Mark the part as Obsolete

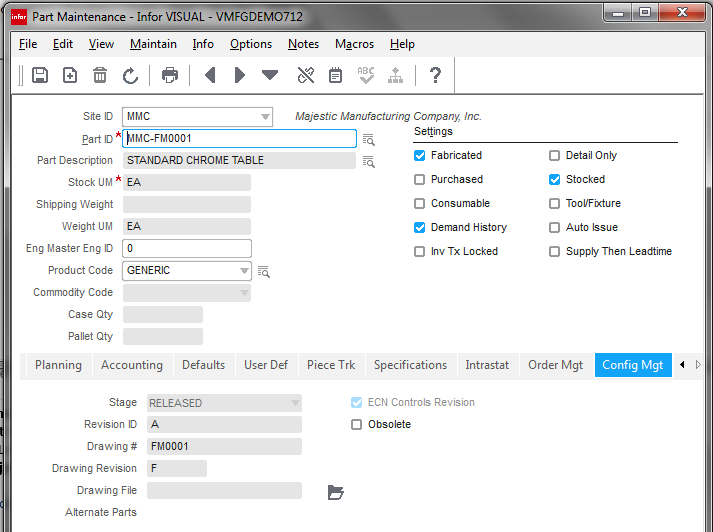pyautogui.click(x=356, y=424)
